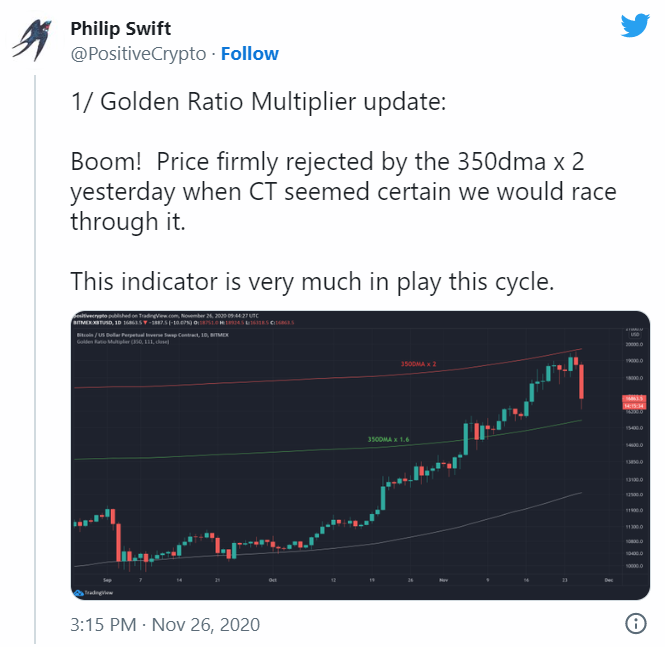Click the Twitter bird logo
Image resolution: width=665 pixels, height=647 pixels.
coord(635,26)
